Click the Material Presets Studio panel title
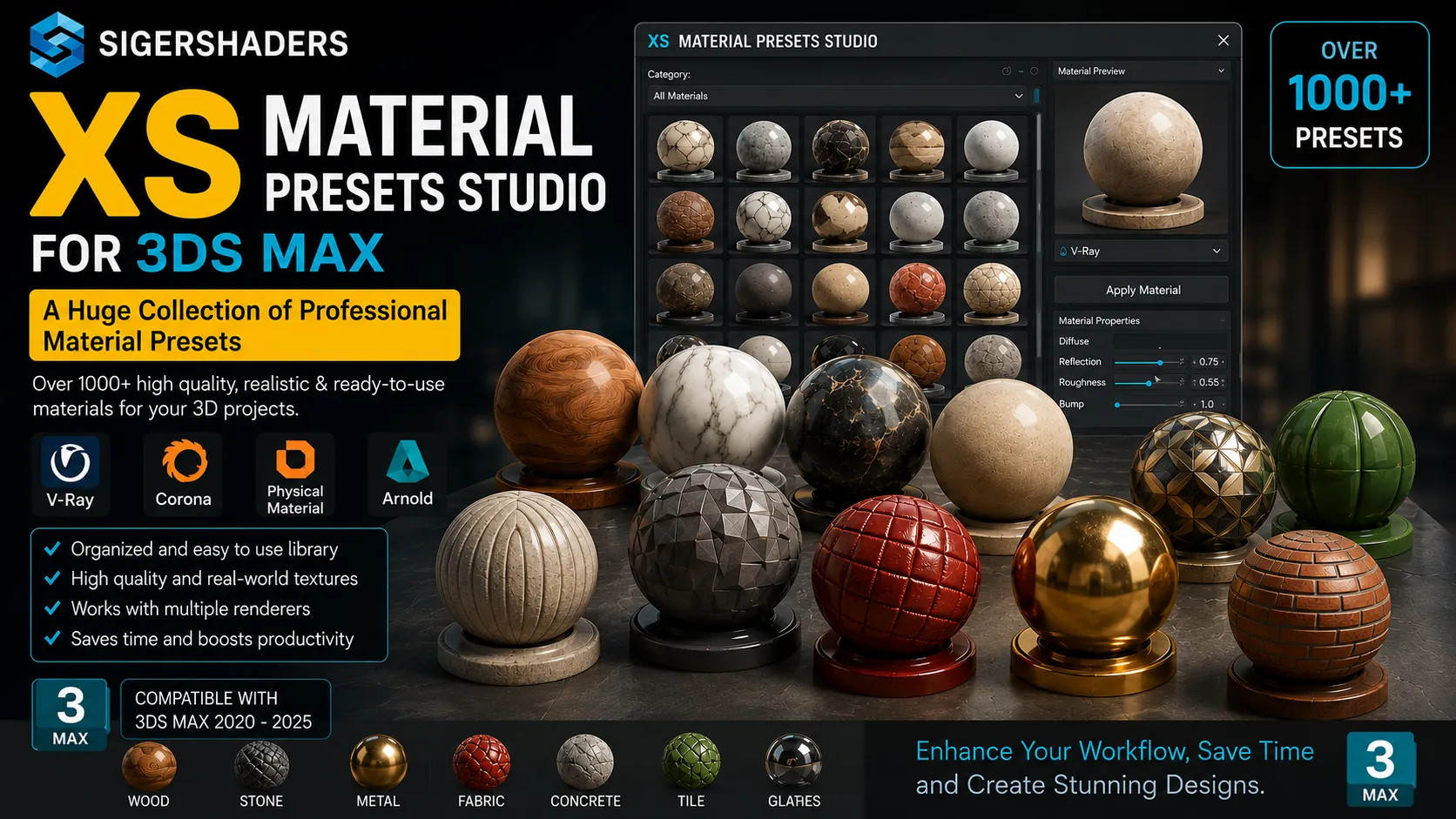Screen dimensions: 1456x819 click(x=778, y=41)
